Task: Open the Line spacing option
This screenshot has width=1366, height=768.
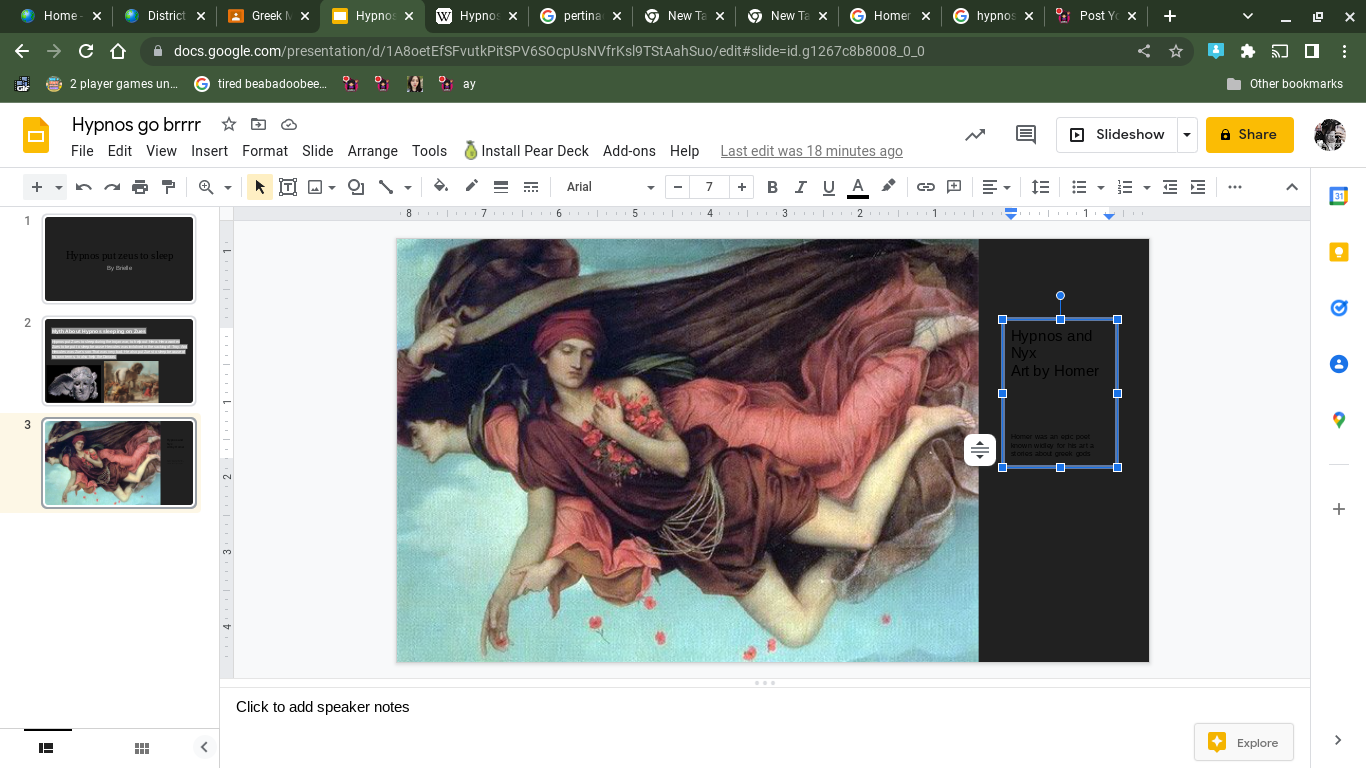Action: coord(1041,187)
